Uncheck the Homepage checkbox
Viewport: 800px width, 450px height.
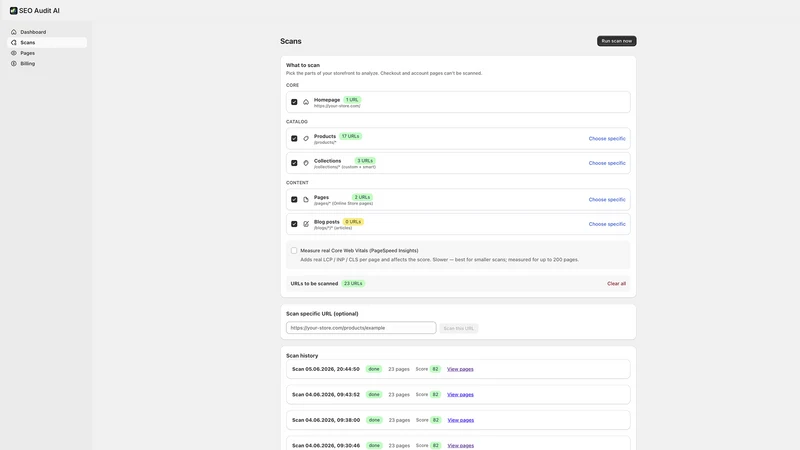click(x=294, y=102)
